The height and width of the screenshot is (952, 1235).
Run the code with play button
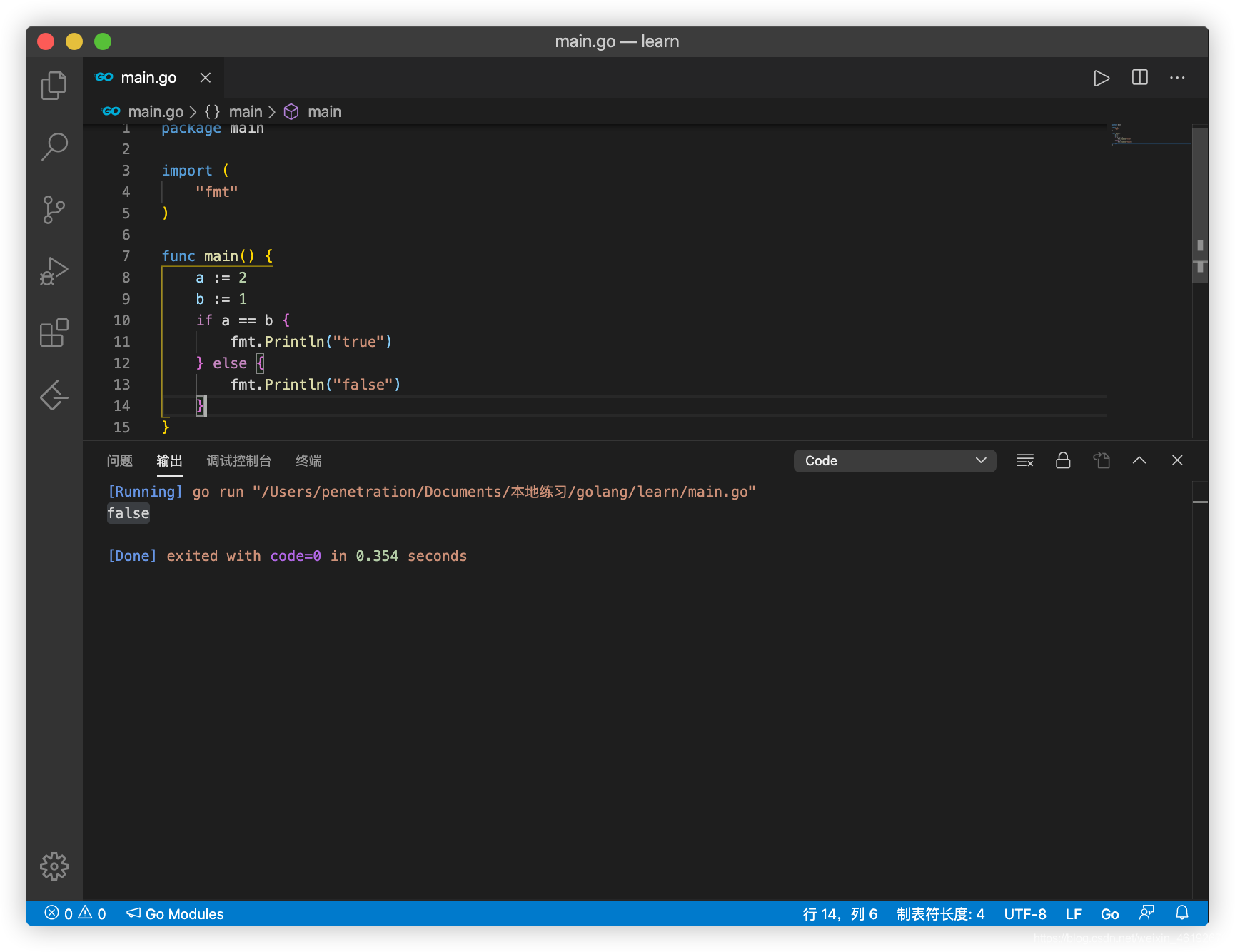pos(1102,78)
